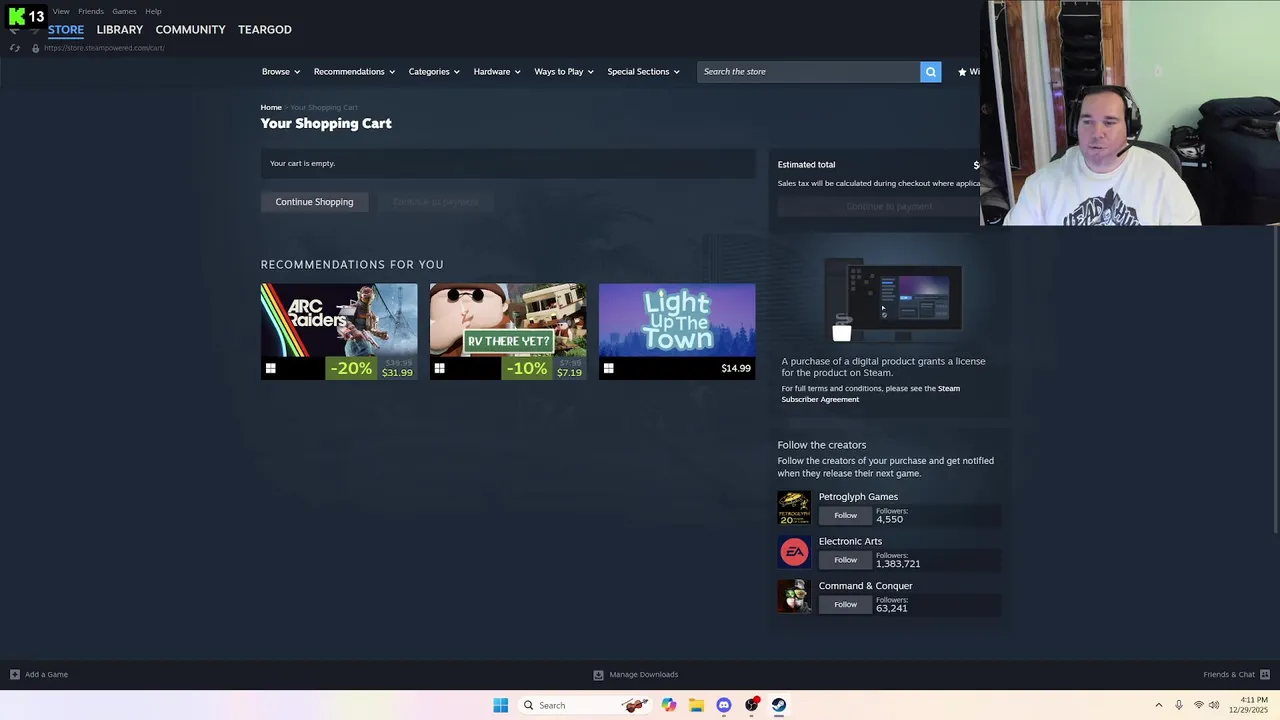
Task: Switch to the COMMUNITY tab
Action: pyautogui.click(x=190, y=30)
